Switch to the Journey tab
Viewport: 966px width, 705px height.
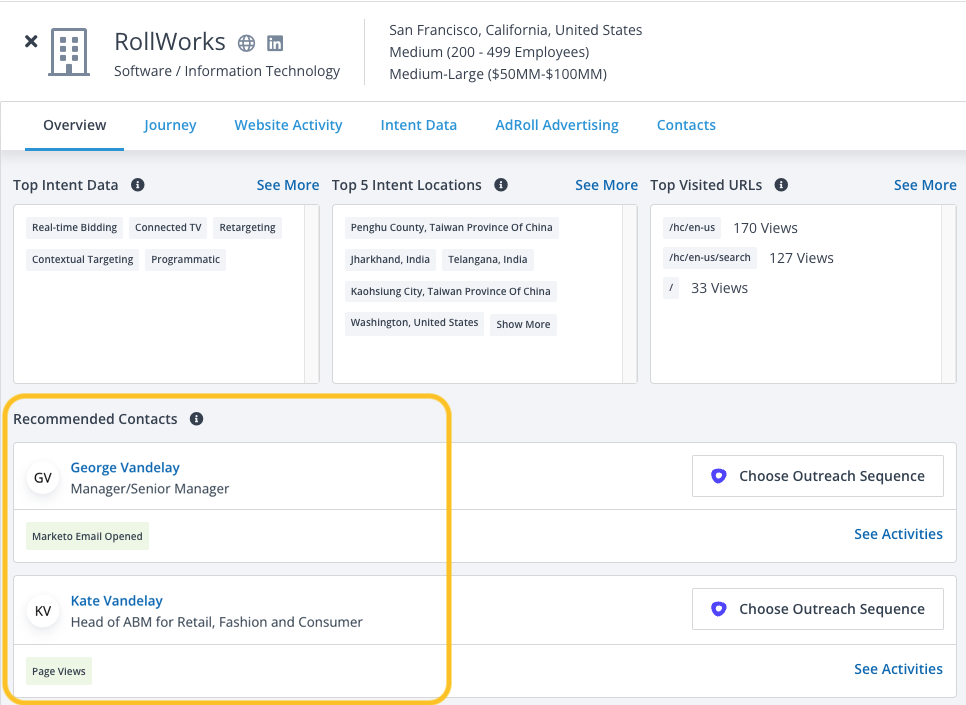pyautogui.click(x=170, y=125)
